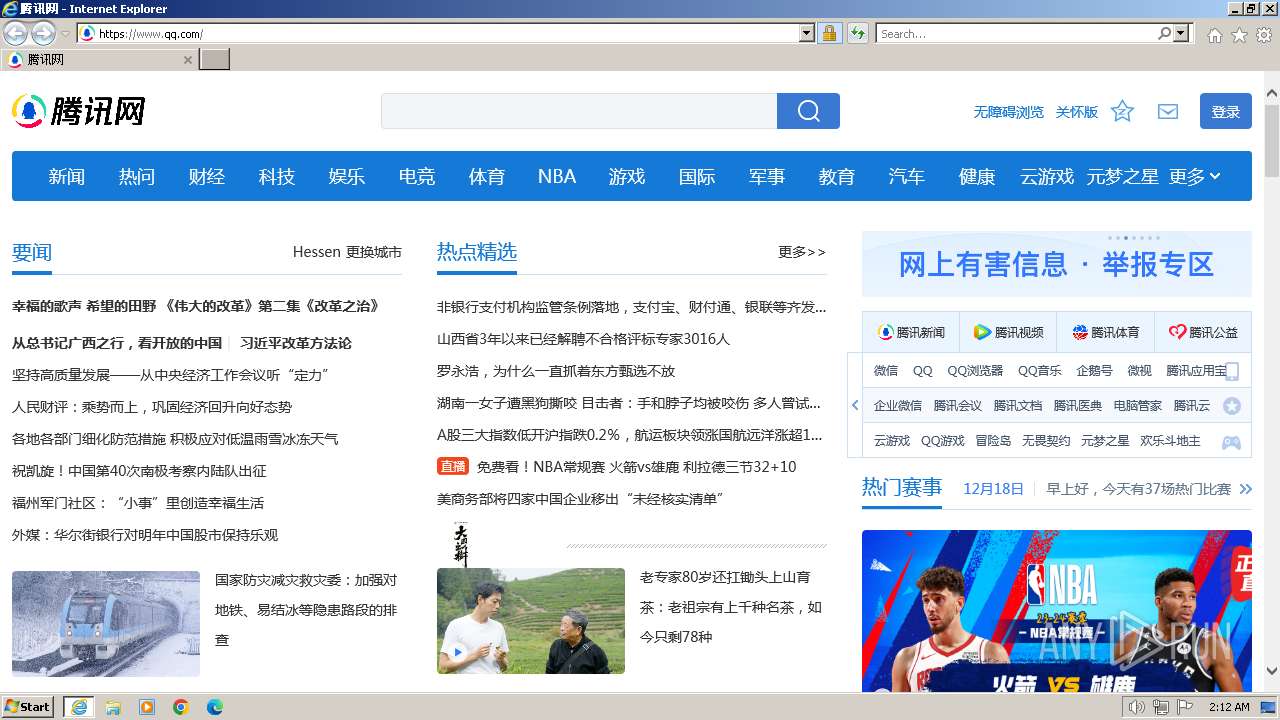The image size is (1280, 720).
Task: Click the volume speaker tray icon
Action: [x=1136, y=707]
